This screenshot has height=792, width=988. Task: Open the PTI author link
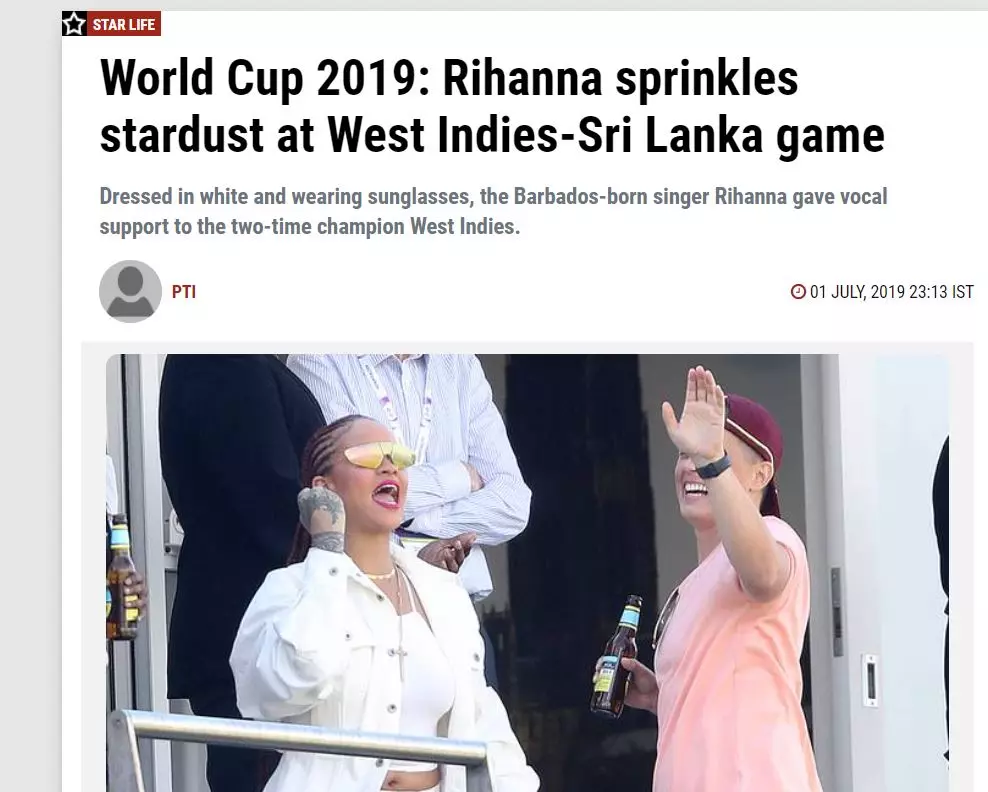pos(184,292)
